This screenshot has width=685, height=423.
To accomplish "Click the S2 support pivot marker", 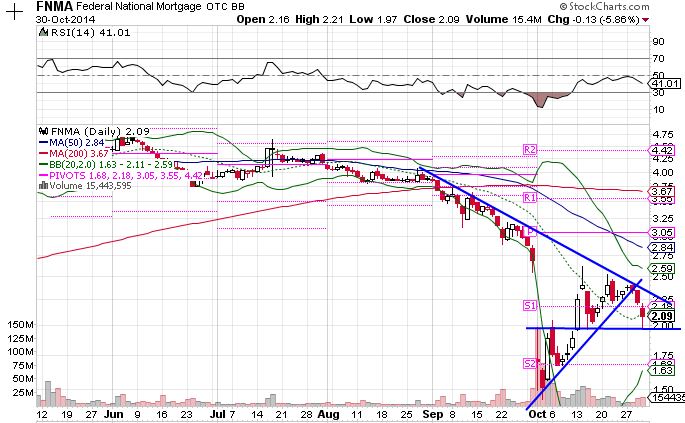I will 531,363.
